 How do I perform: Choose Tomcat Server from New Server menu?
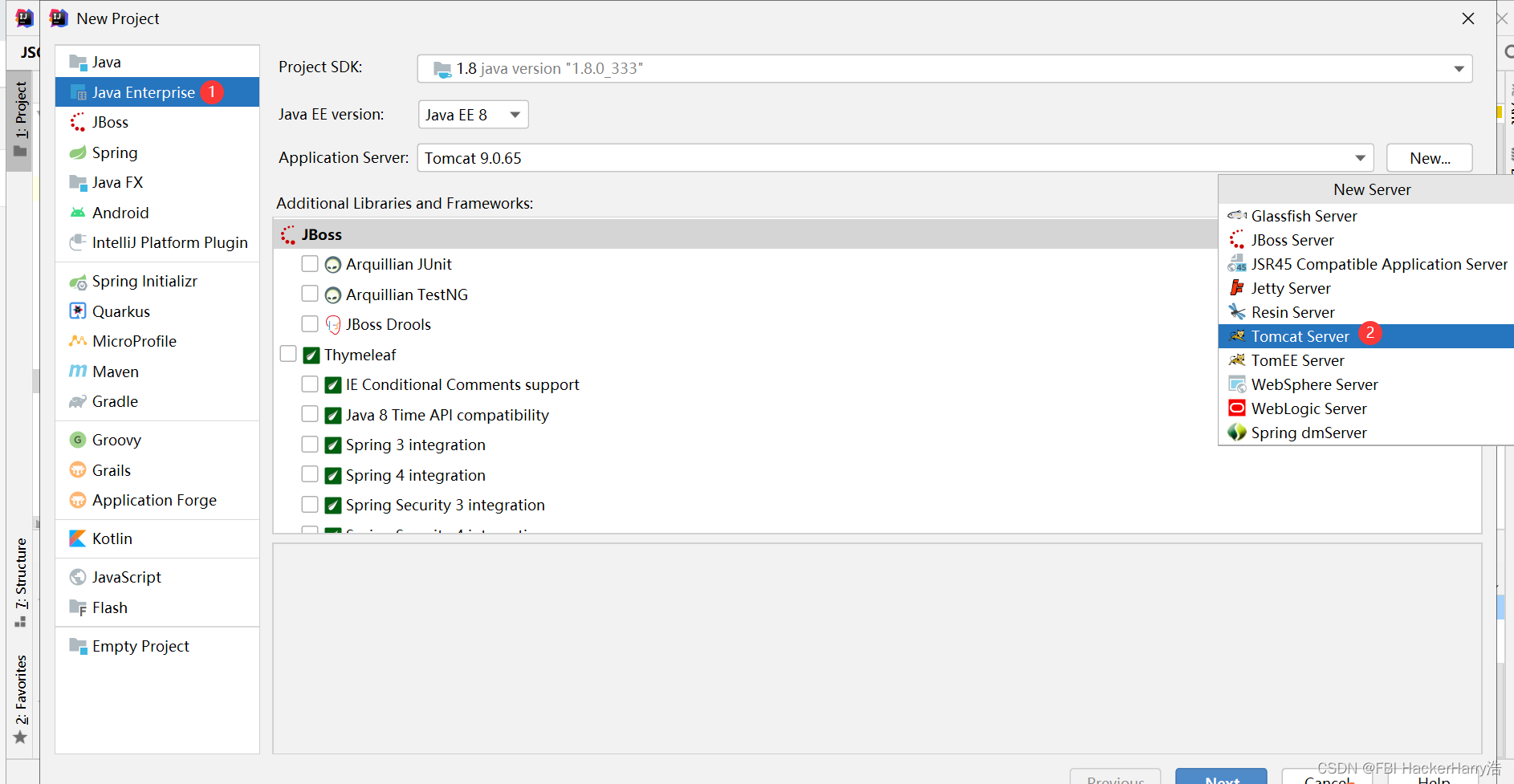pyautogui.click(x=1366, y=336)
